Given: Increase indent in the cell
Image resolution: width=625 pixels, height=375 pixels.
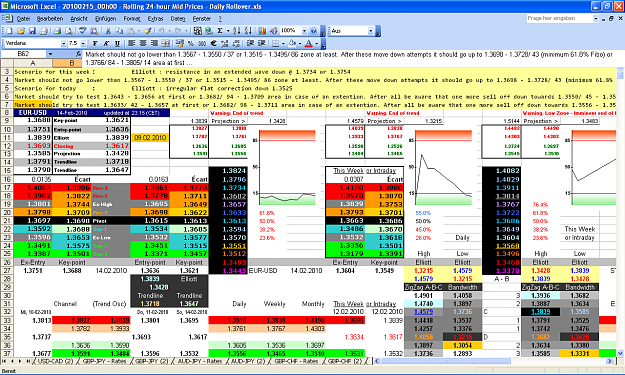Looking at the screenshot, I should tap(261, 43).
